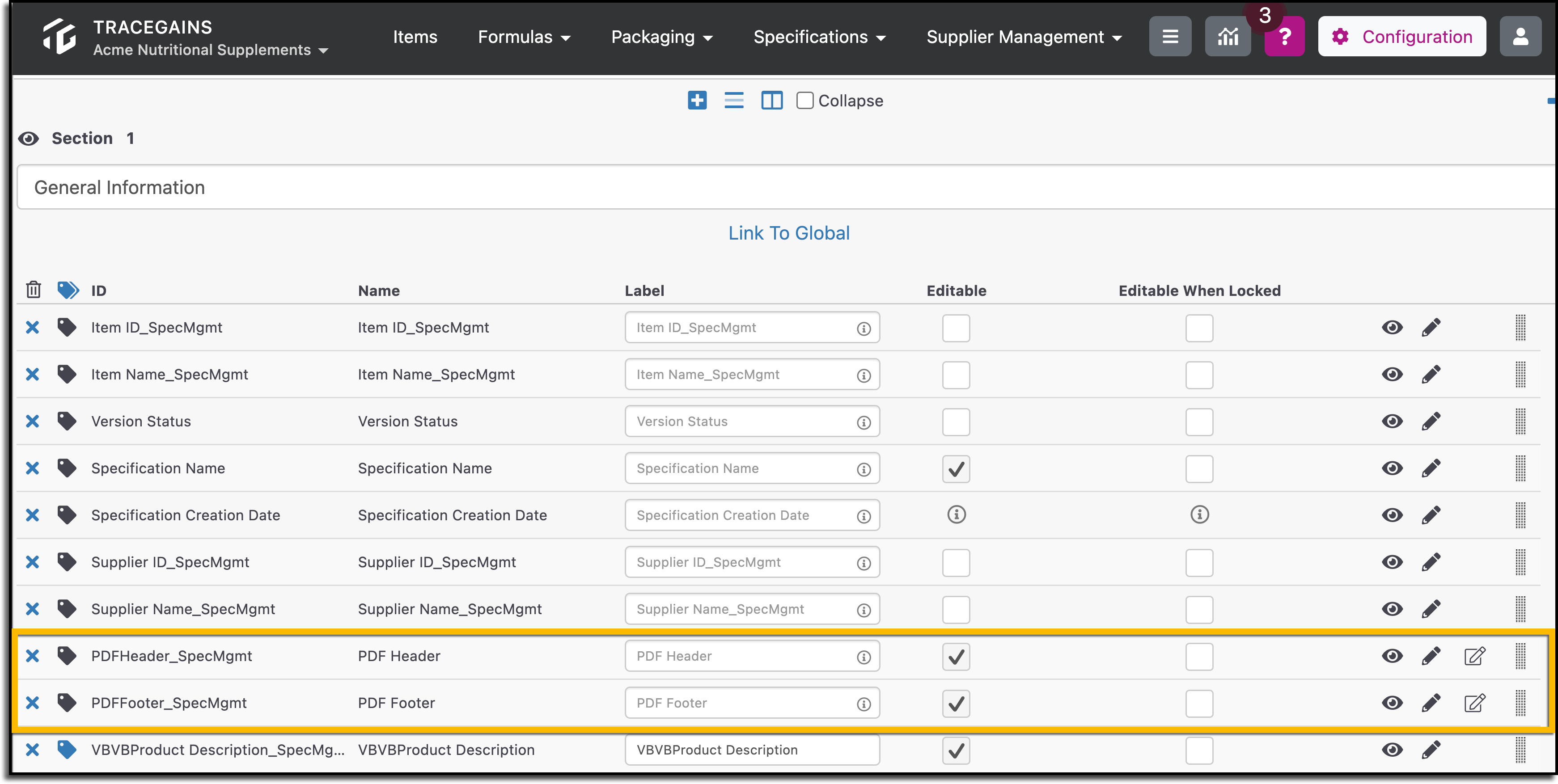Toggle visibility eye for Supplier ID_SpecMgmt

click(1392, 562)
